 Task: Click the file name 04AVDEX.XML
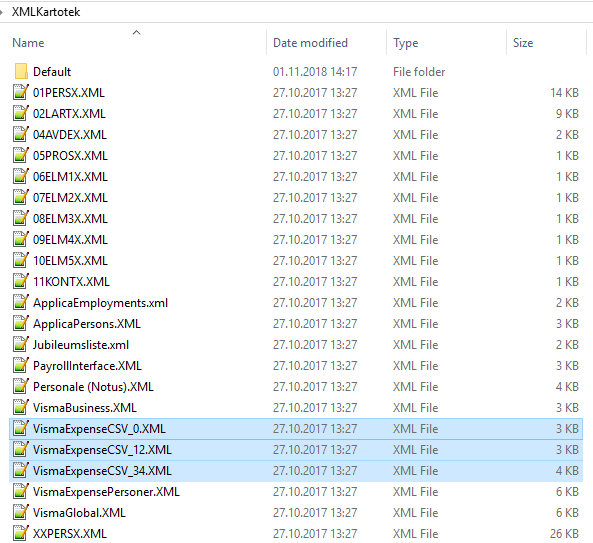pyautogui.click(x=70, y=135)
